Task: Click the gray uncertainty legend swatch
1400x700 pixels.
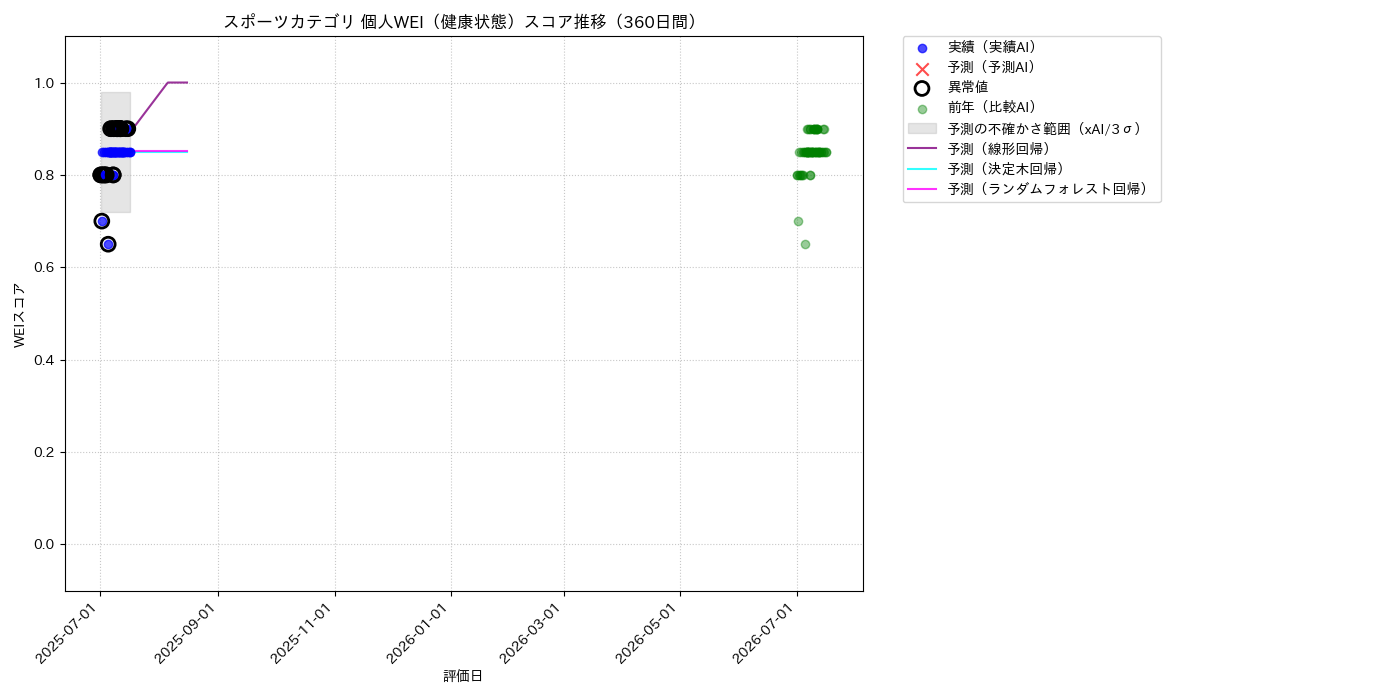Action: 922,128
